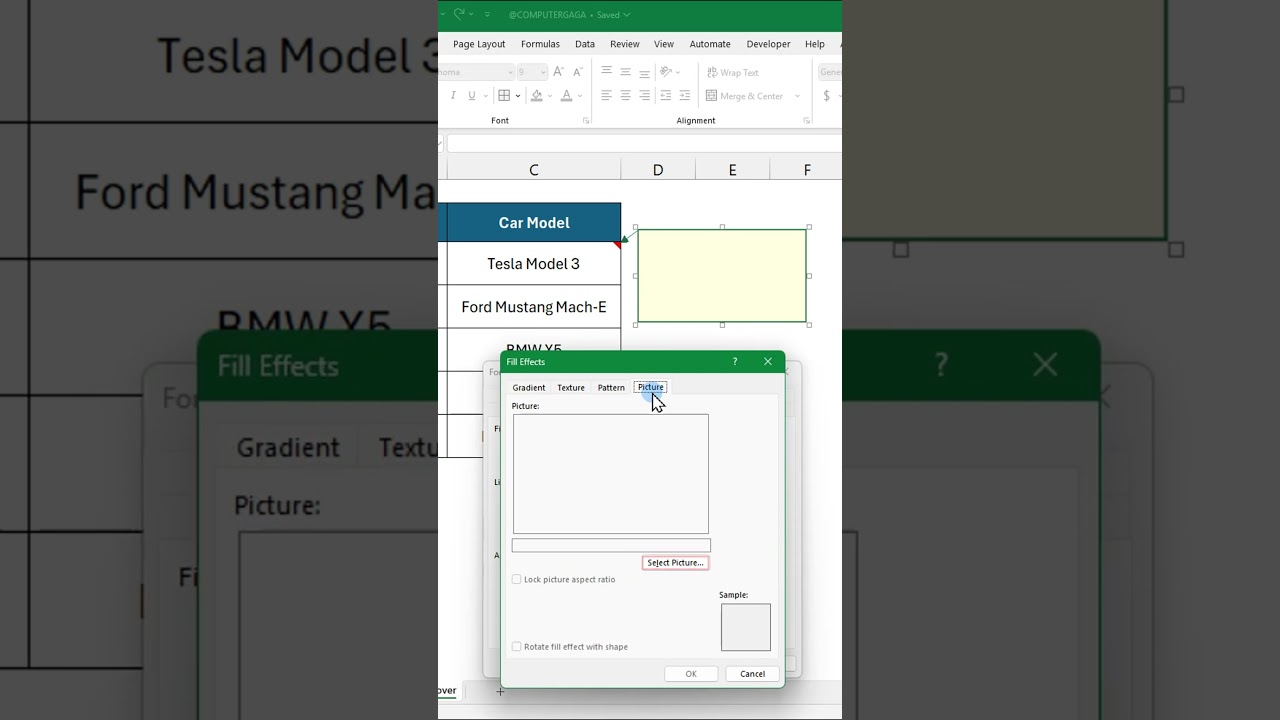Click Decrease Font Size icon

[577, 72]
